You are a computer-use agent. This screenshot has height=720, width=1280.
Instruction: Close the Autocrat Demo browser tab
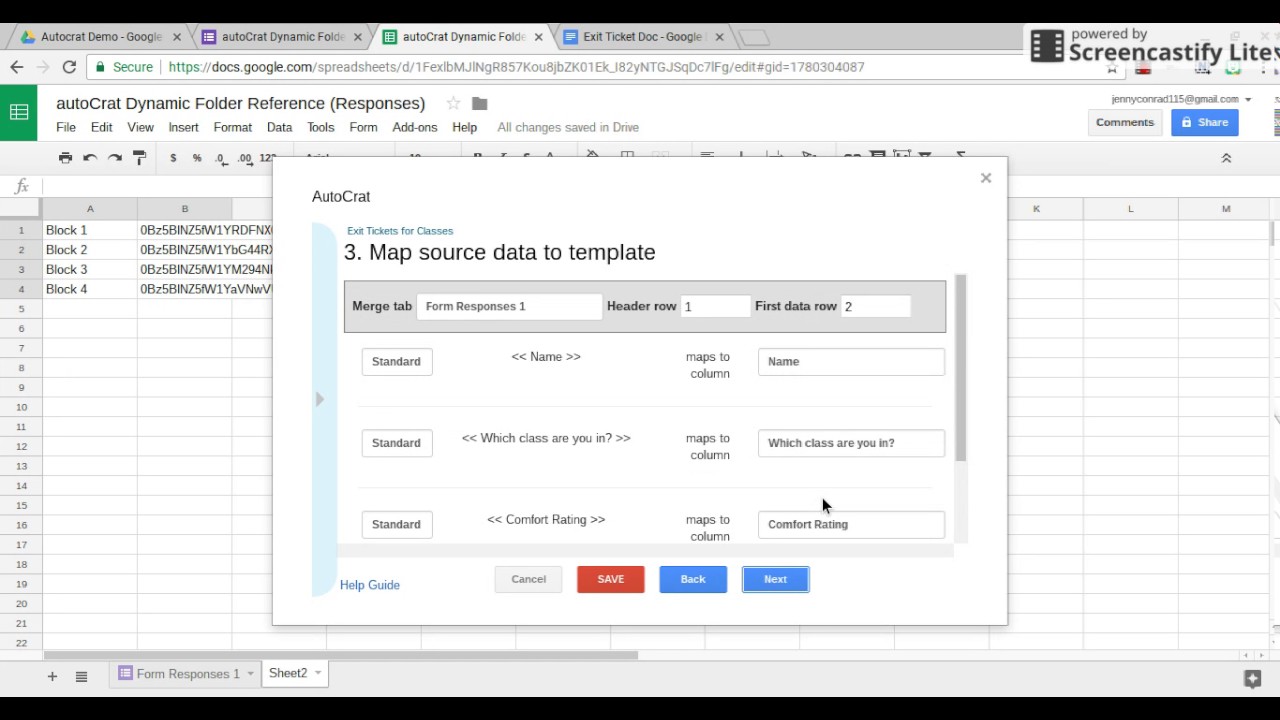point(177,37)
